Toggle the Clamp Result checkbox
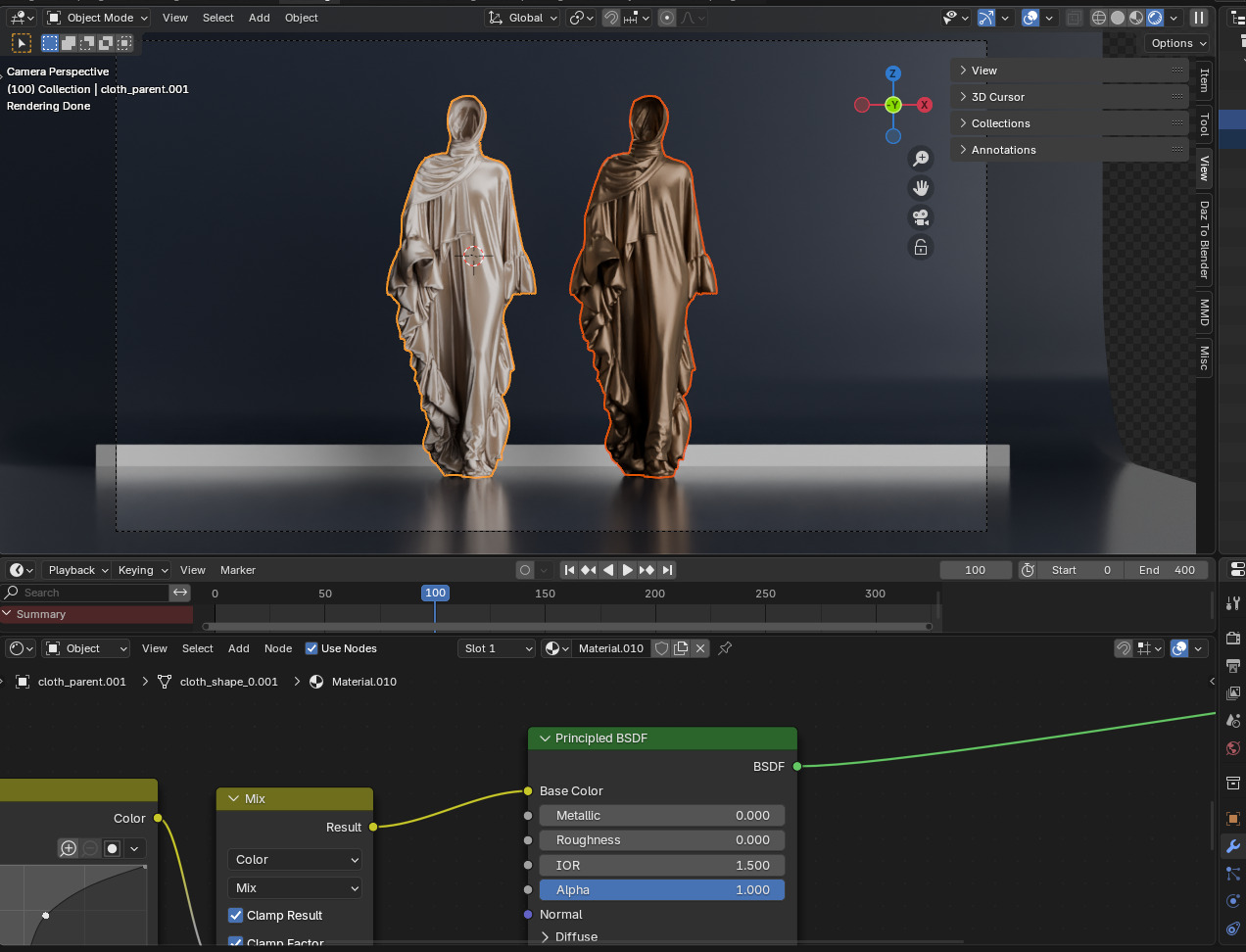 (x=235, y=915)
